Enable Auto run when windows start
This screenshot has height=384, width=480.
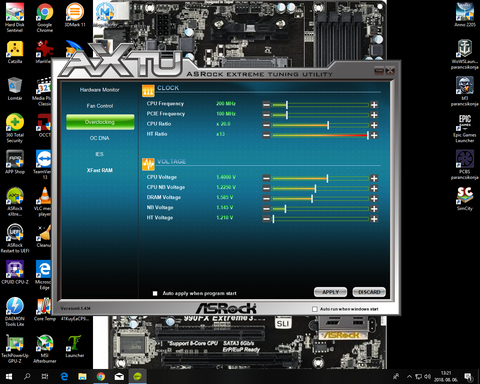click(x=315, y=309)
